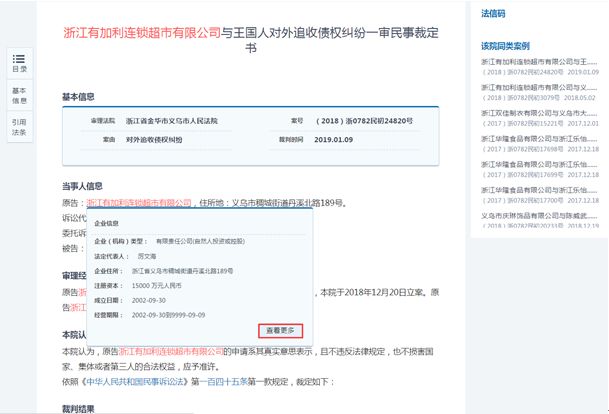609x414 pixels.
Task: Click the case cause 对外追收债权纠纷 value
Action: coord(154,139)
